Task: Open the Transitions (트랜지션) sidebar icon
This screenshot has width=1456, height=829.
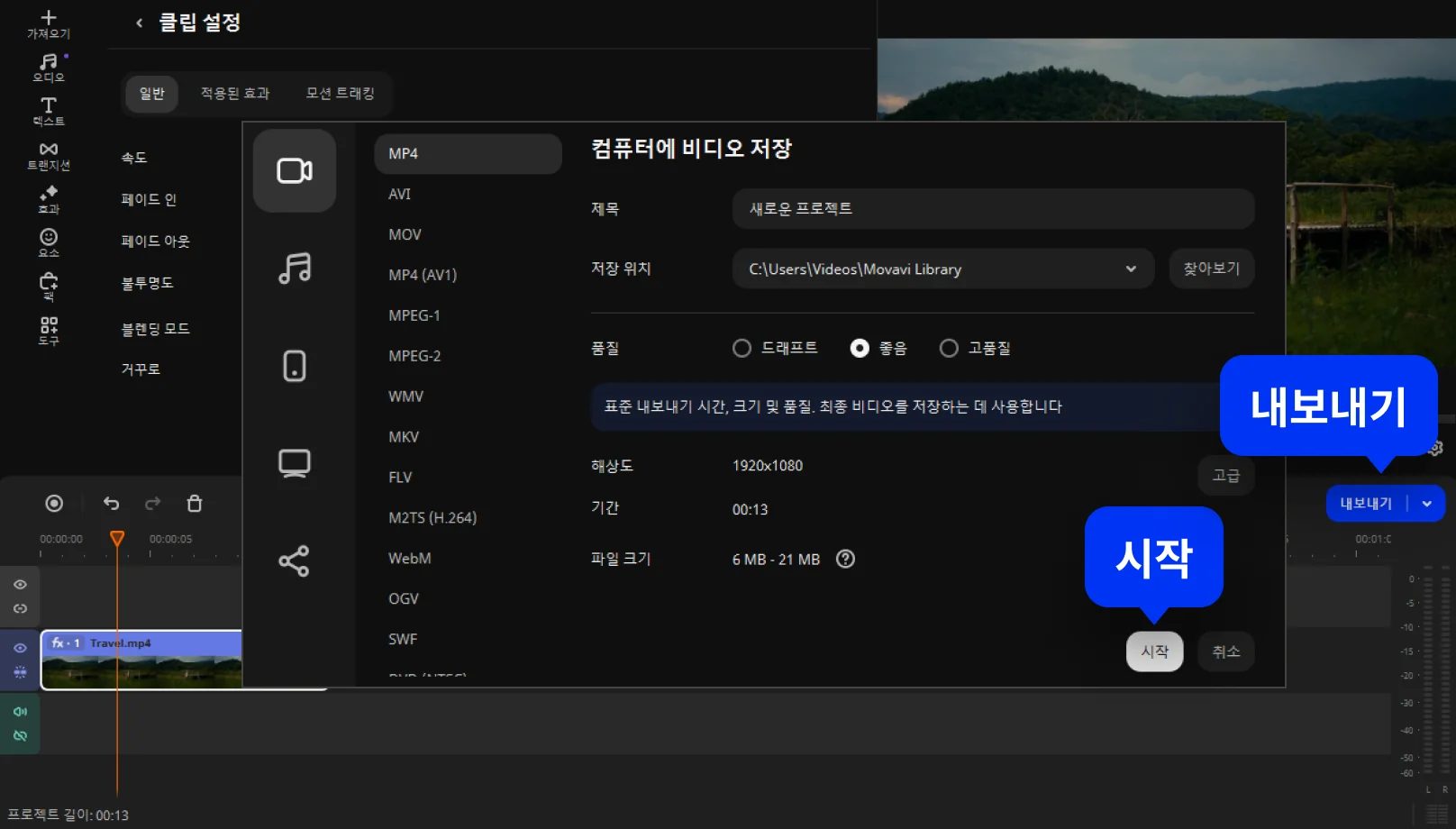Action: tap(48, 155)
